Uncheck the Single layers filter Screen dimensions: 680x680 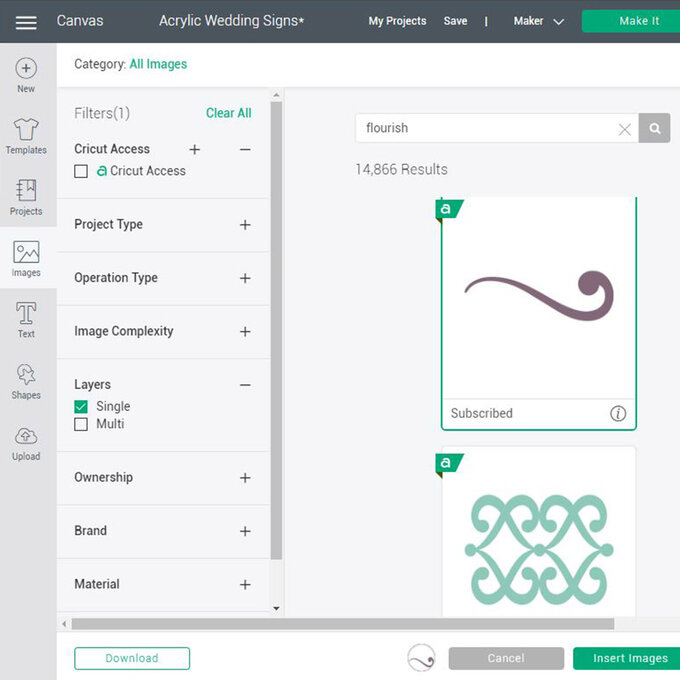click(81, 406)
